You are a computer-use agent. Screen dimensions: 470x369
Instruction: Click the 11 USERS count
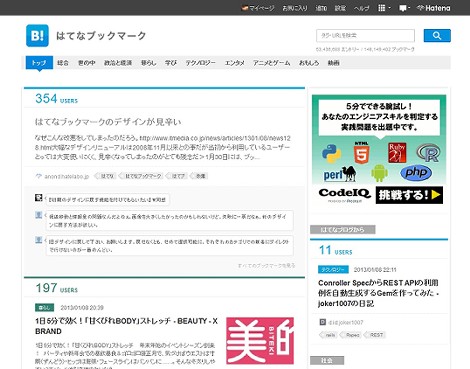pos(335,250)
